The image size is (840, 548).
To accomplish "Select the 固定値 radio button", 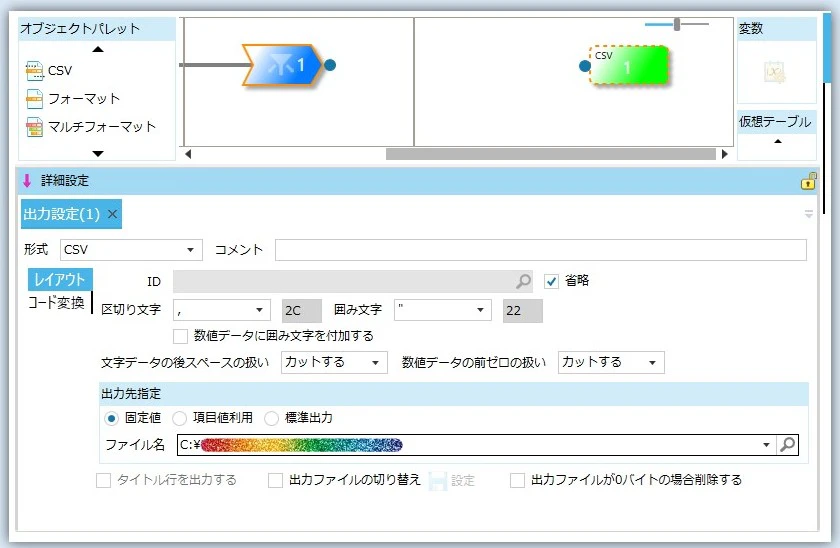I will tap(111, 418).
